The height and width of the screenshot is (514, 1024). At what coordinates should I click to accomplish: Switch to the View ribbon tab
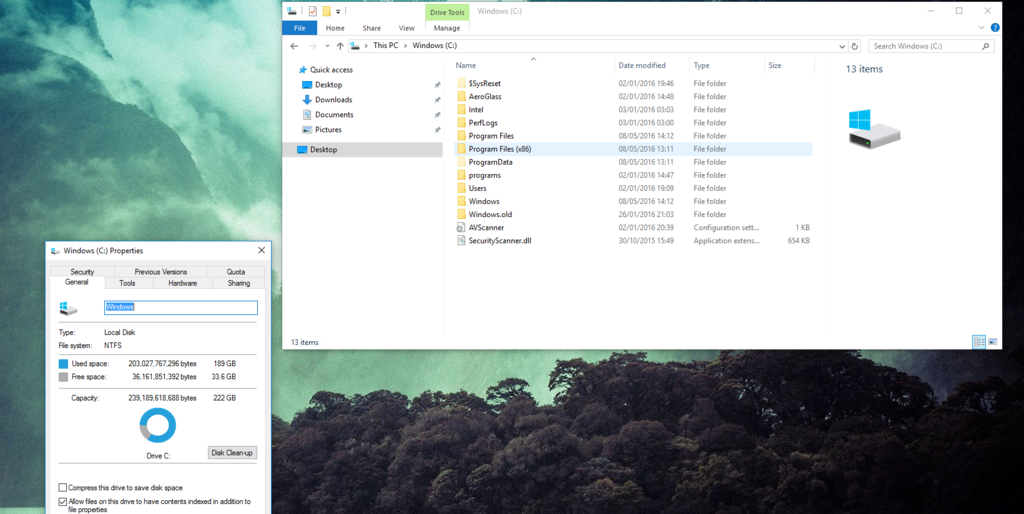point(407,28)
